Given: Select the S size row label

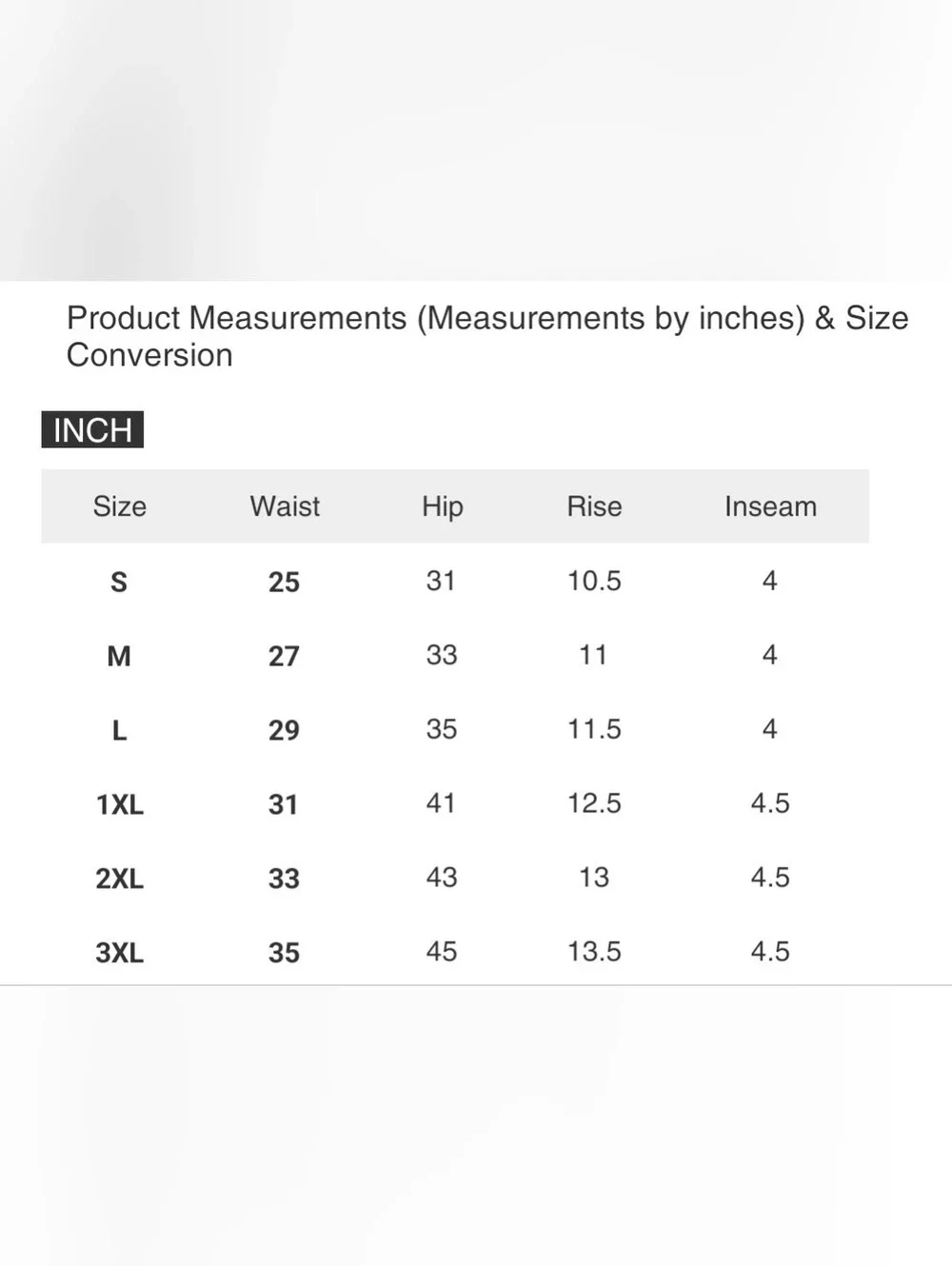Looking at the screenshot, I should tap(119, 582).
